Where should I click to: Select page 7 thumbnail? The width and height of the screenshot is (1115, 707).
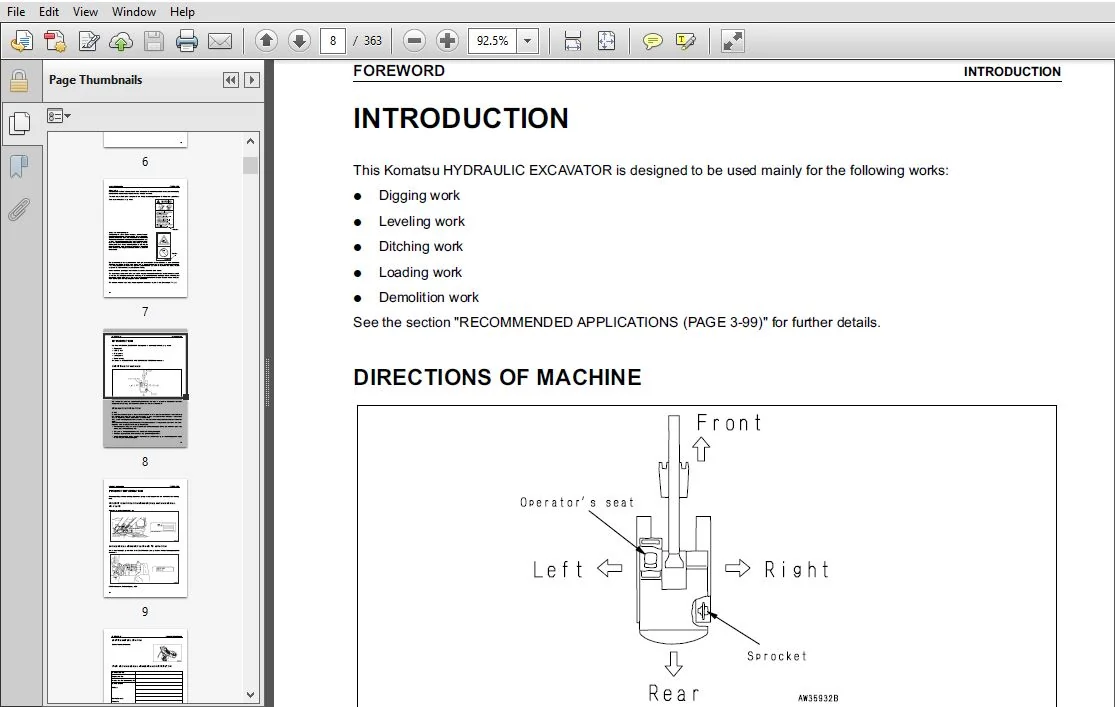click(145, 238)
